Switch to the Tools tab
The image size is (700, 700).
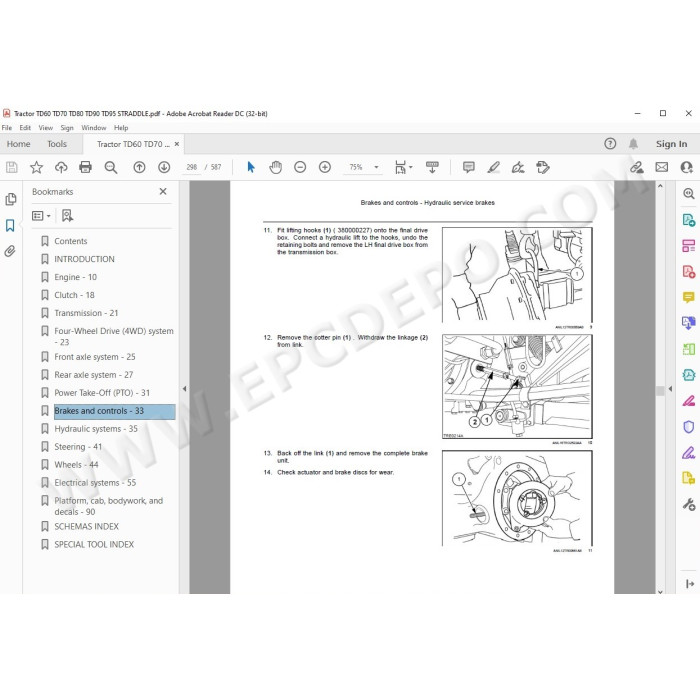(57, 144)
